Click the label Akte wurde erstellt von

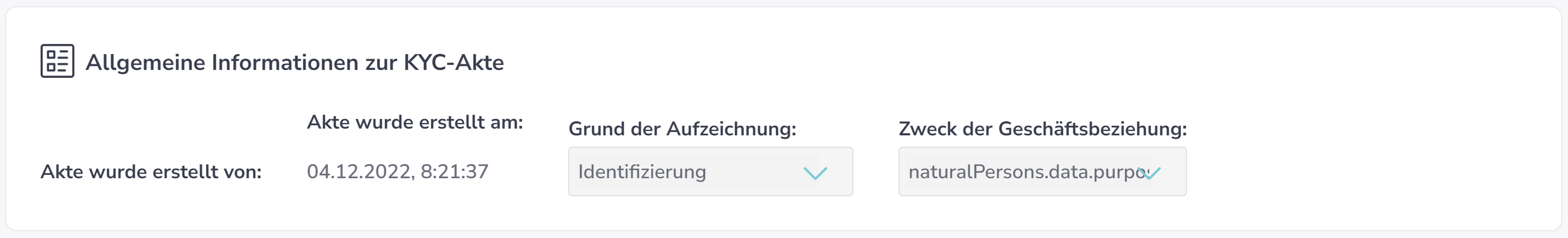click(x=151, y=172)
